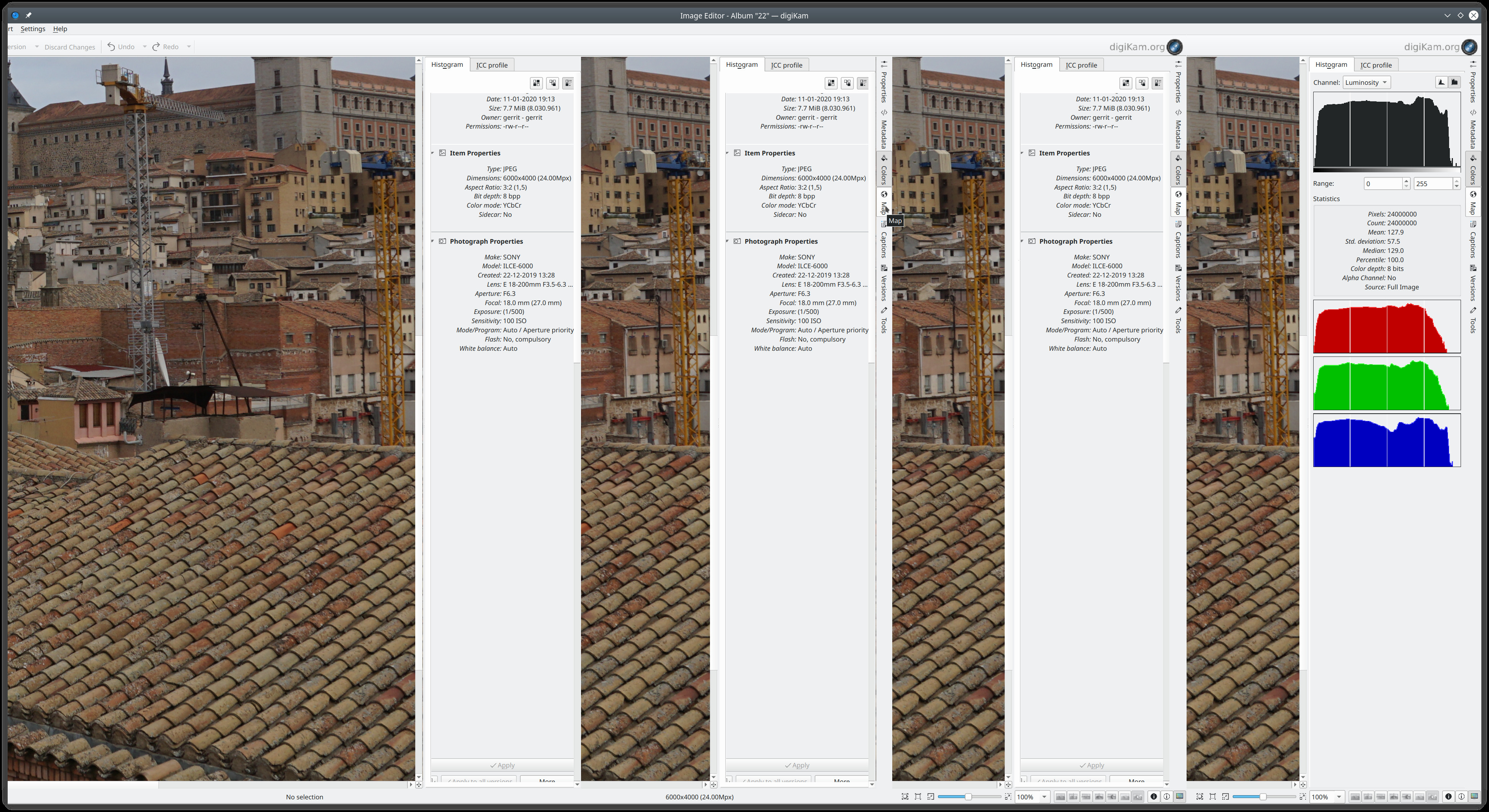Toggle the rightmost color-managed view monitor icon

coord(1474,796)
